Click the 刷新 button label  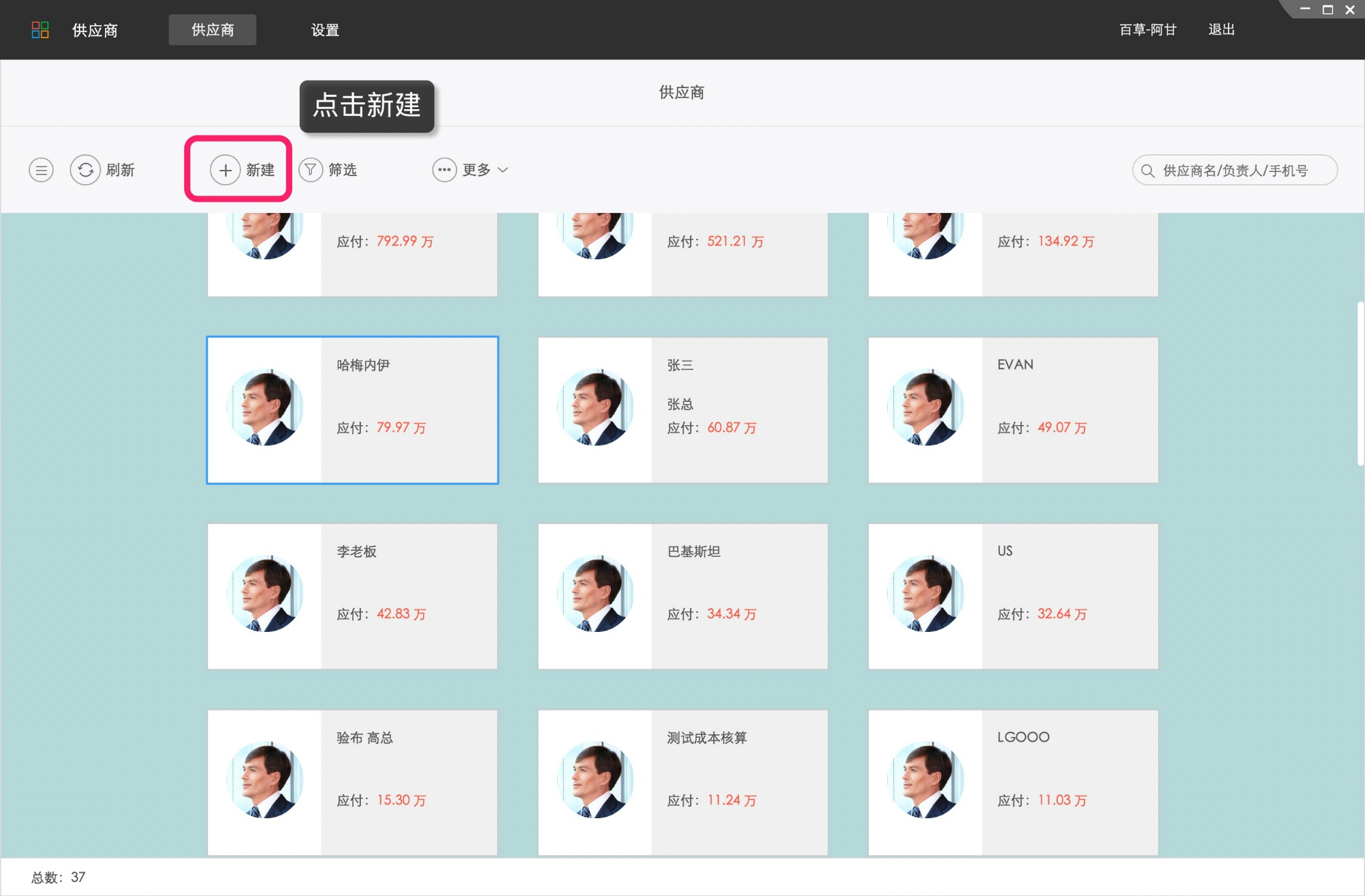click(121, 170)
